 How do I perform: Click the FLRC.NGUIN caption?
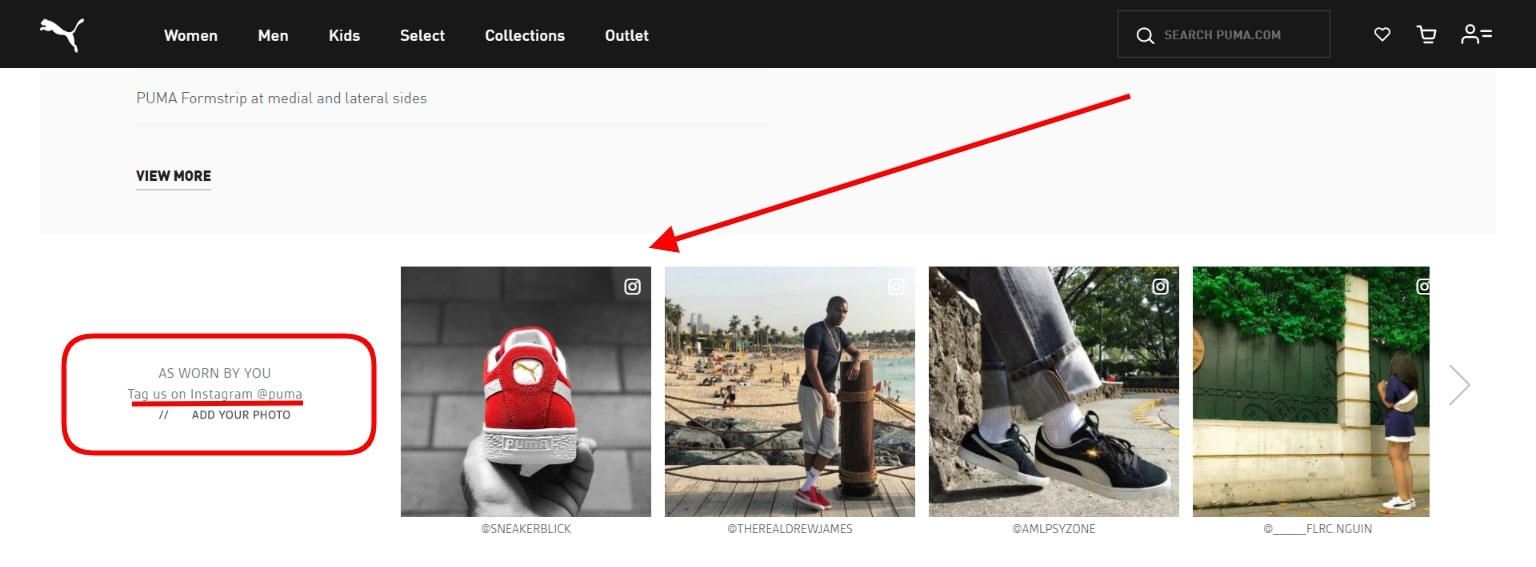click(x=1318, y=529)
